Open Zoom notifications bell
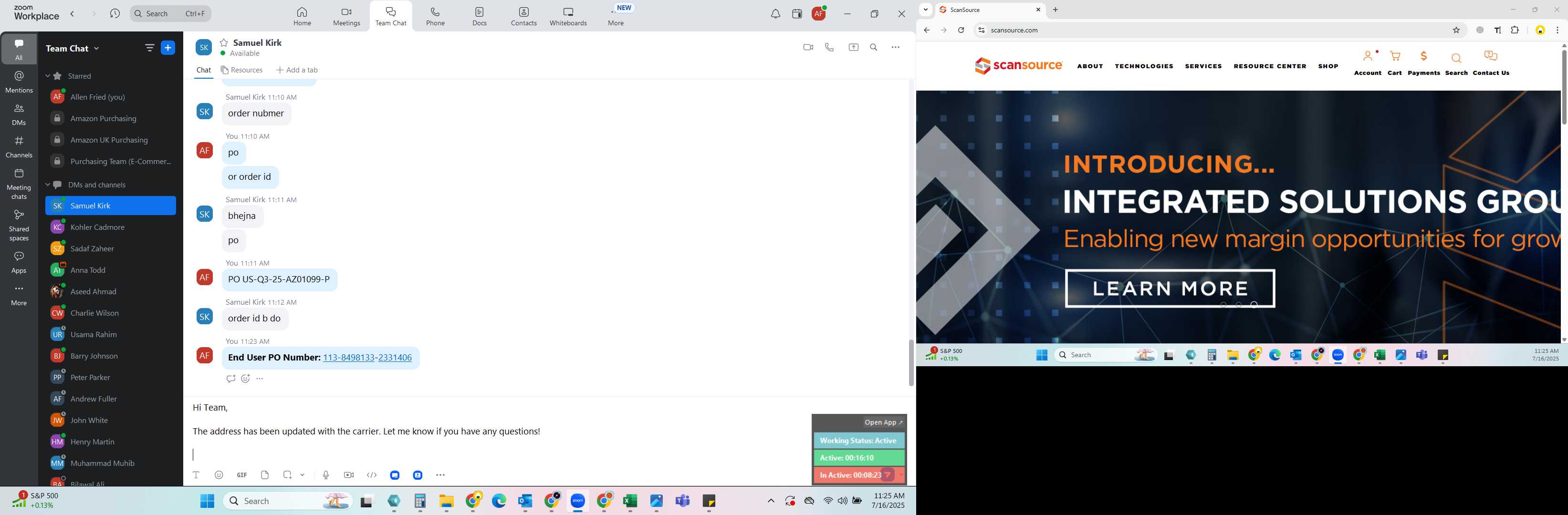This screenshot has width=1568, height=515. (x=775, y=14)
